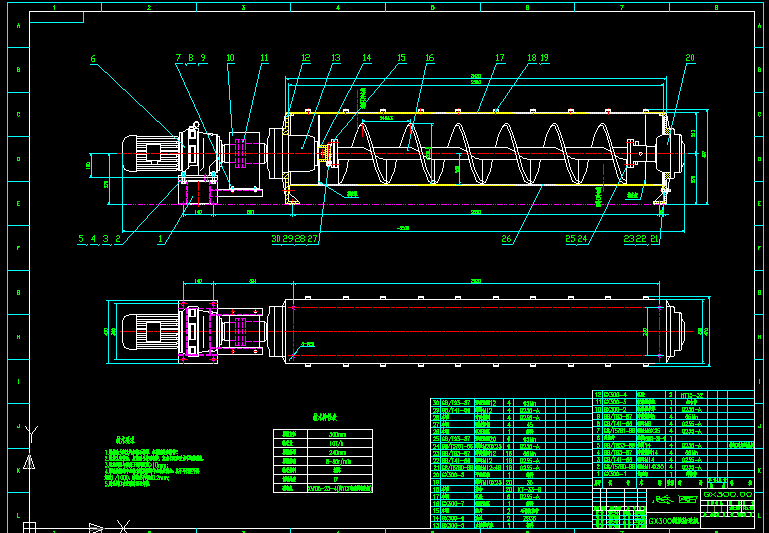Screen dimensions: 769x533
Task: Select part balloon number 1
Action: point(160,239)
